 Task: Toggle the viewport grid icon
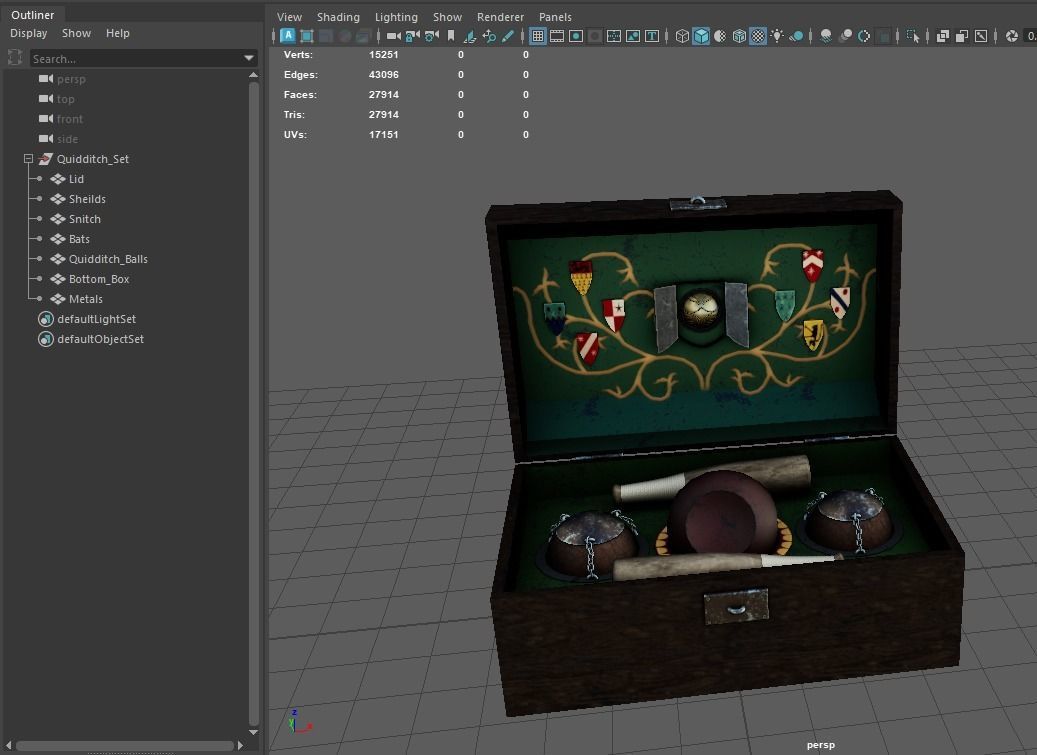tap(538, 36)
